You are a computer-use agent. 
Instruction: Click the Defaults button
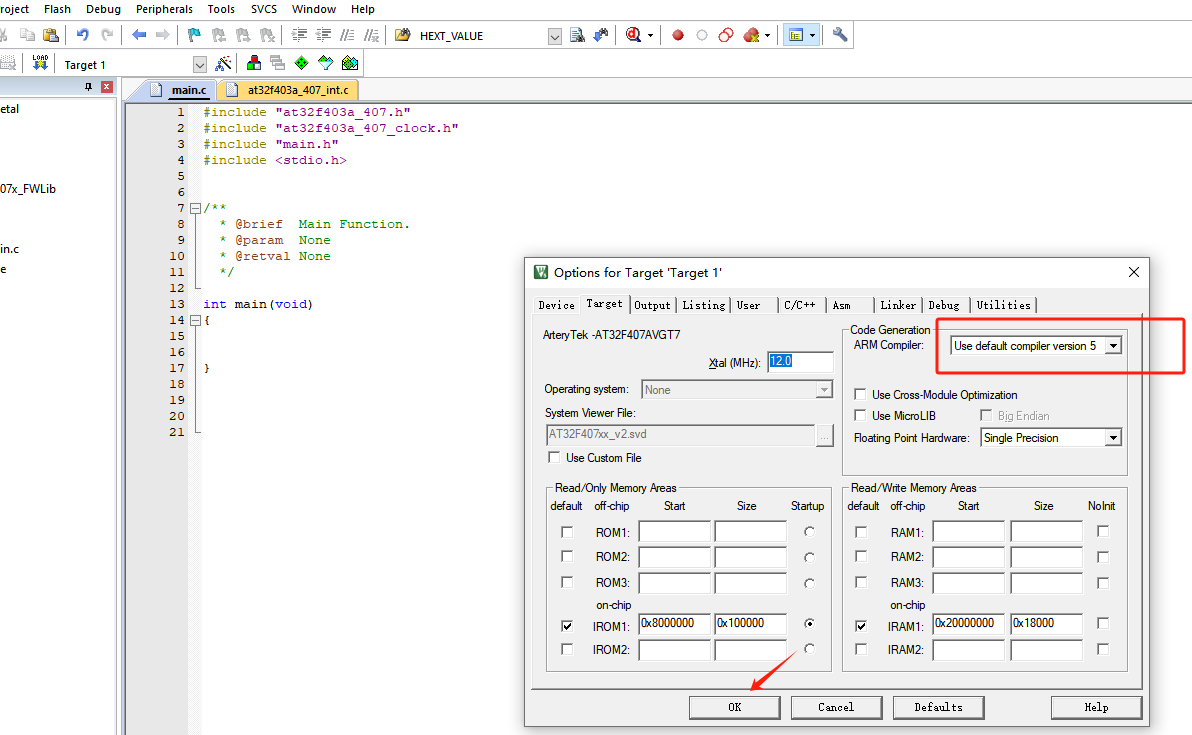click(938, 707)
